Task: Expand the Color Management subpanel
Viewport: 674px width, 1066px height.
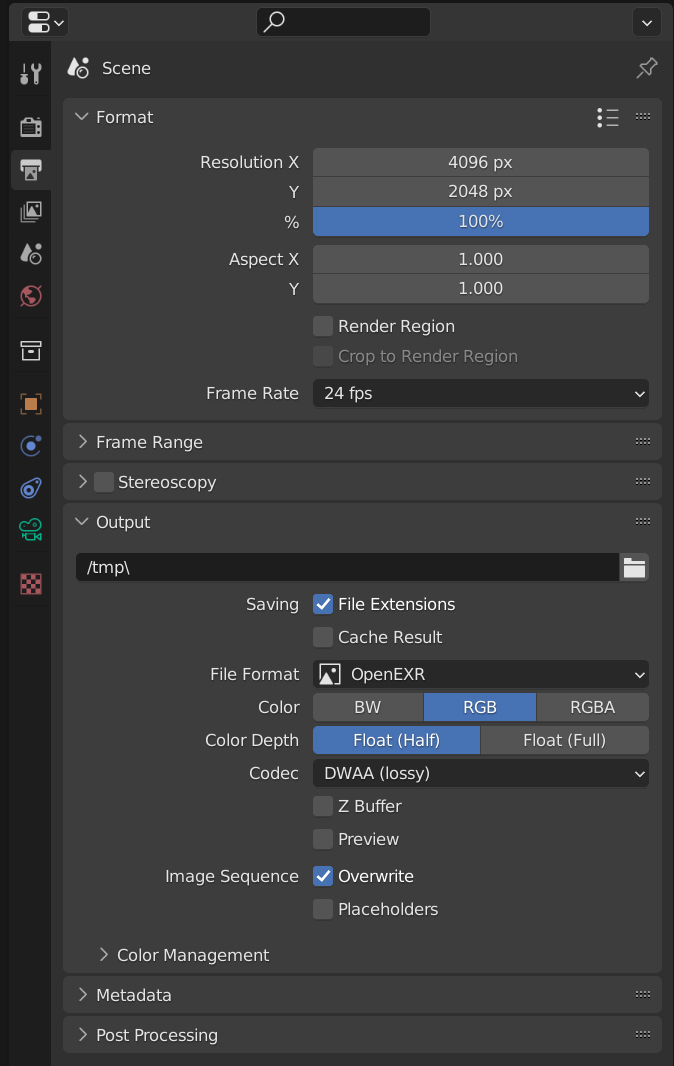Action: [193, 955]
